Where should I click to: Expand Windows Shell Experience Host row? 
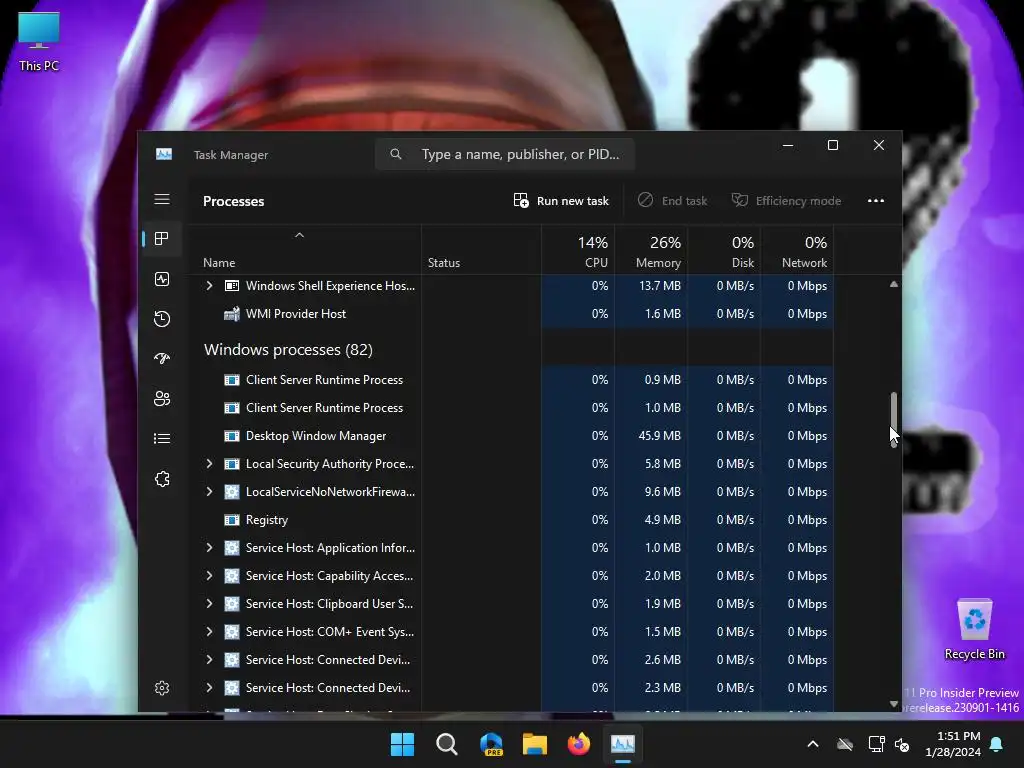point(209,285)
